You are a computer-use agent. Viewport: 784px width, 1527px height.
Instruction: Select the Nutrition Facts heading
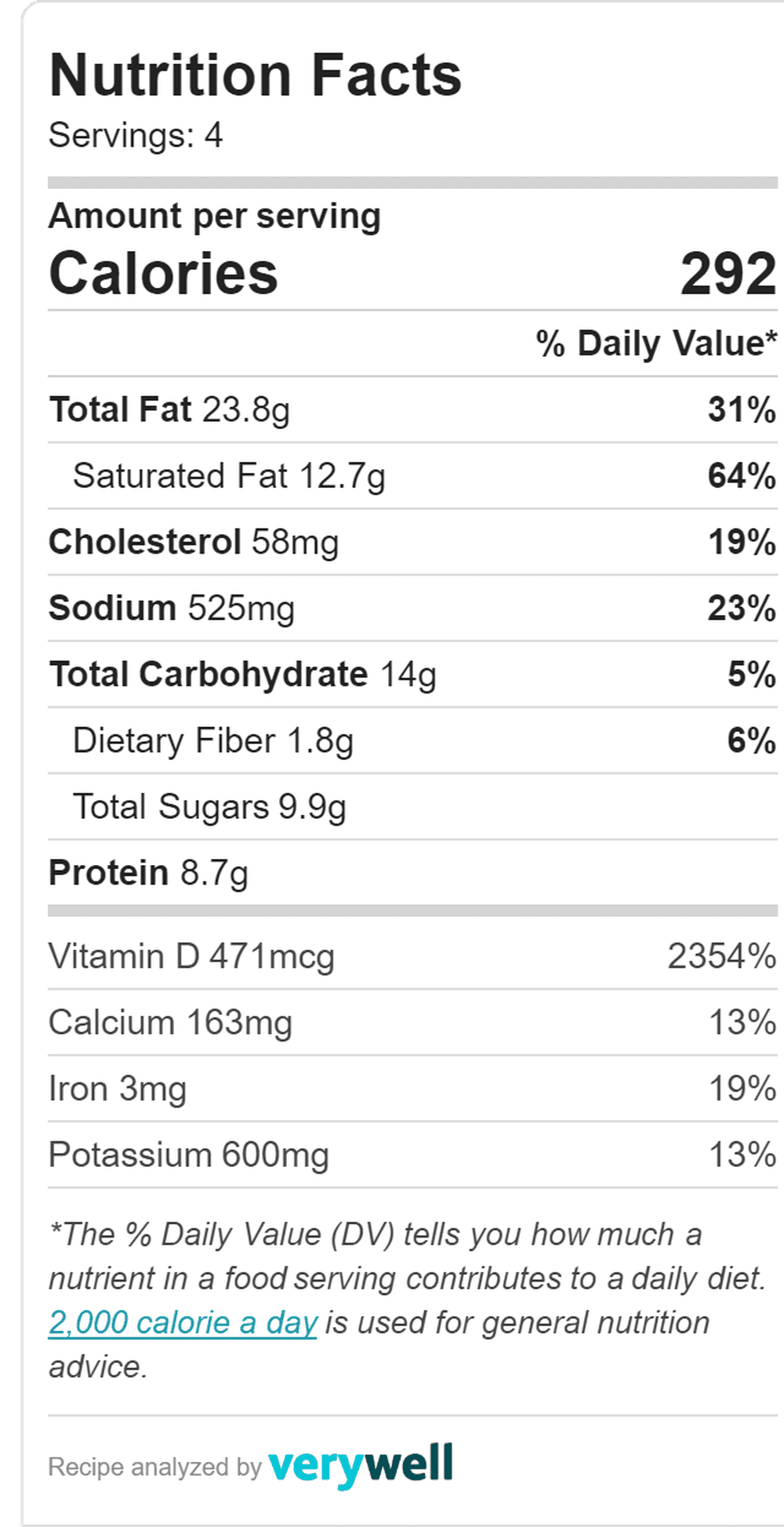tap(256, 75)
